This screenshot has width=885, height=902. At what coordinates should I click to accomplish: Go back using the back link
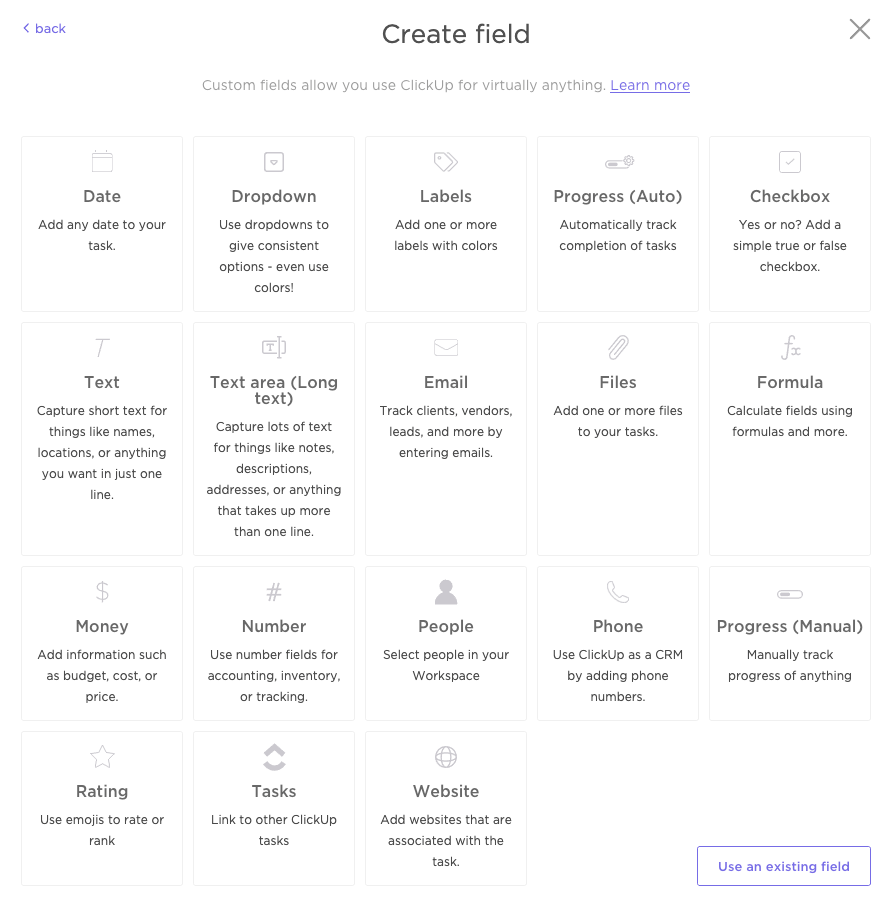[x=44, y=28]
